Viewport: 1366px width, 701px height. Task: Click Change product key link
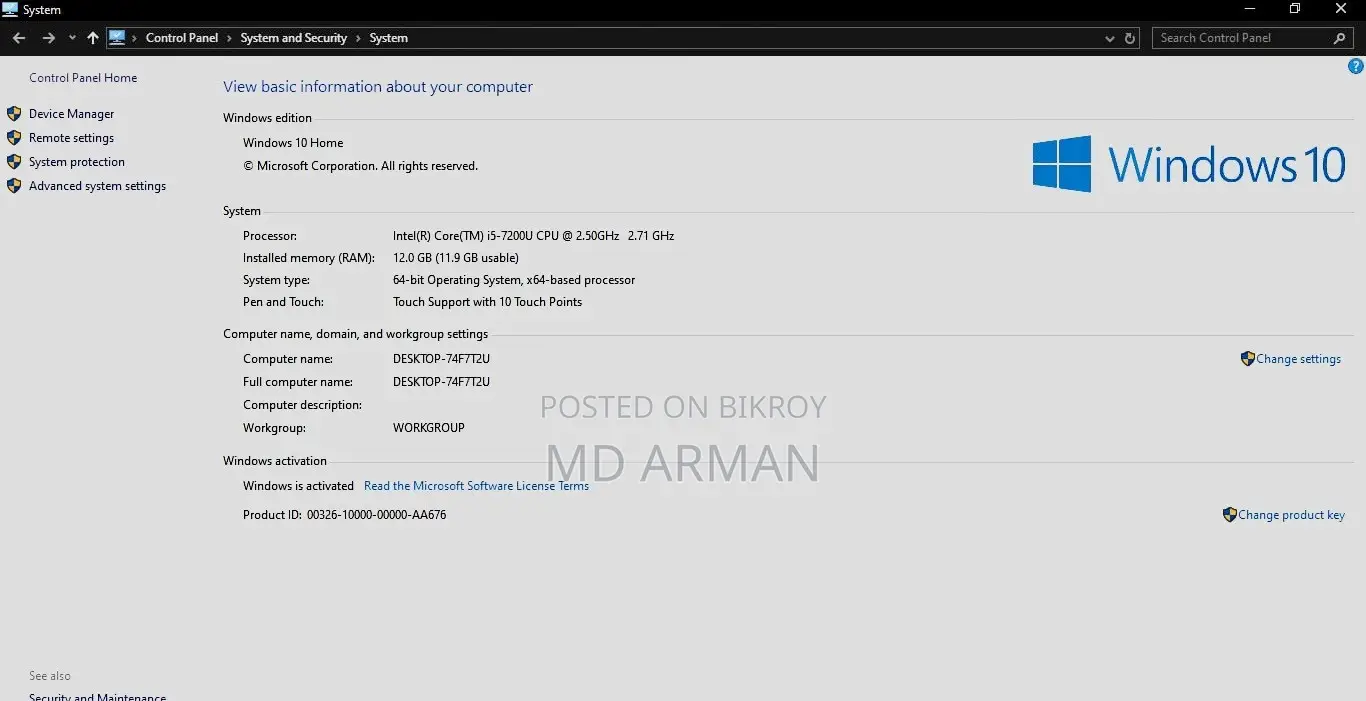pyautogui.click(x=1291, y=515)
